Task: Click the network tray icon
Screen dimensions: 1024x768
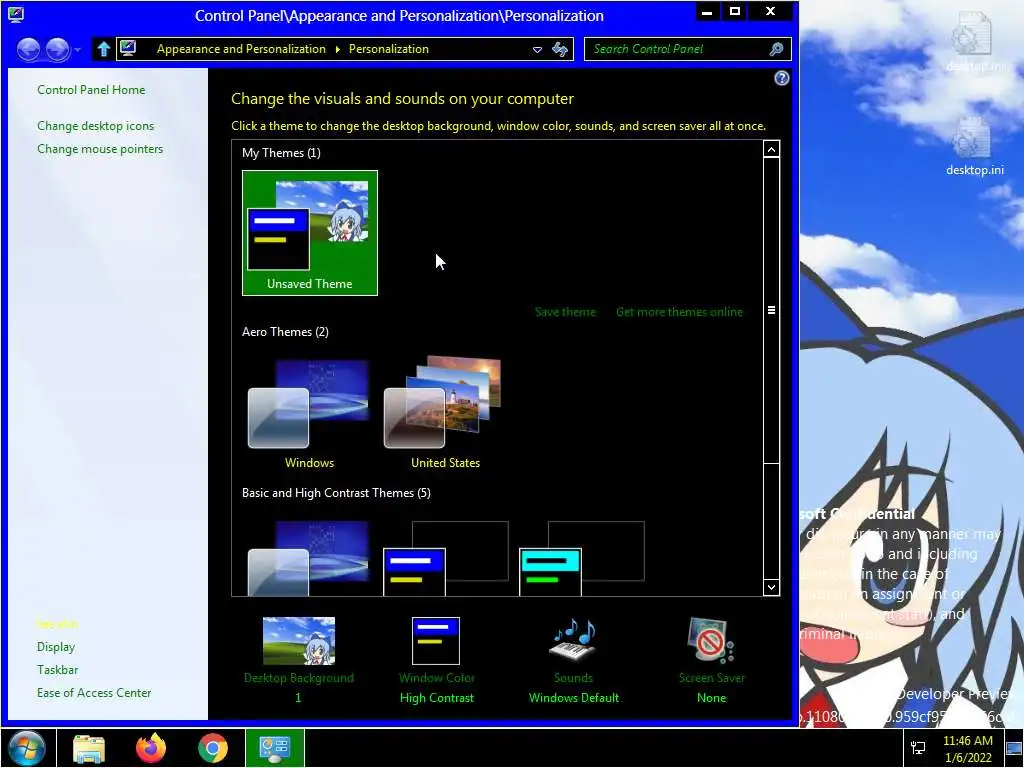Action: point(918,748)
